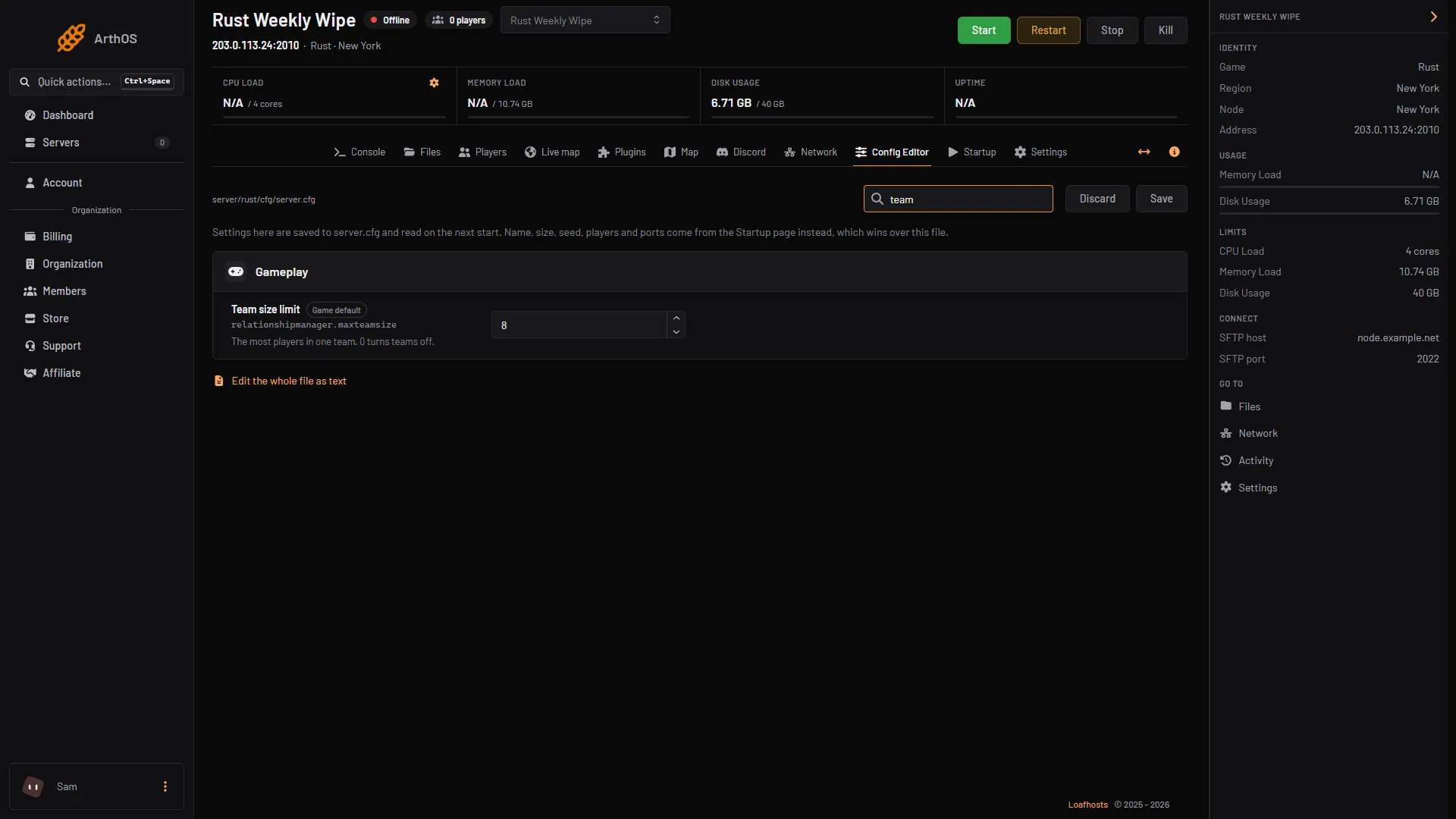This screenshot has width=1456, height=819.
Task: Click the SFTP port value 2022
Action: pos(1427,359)
